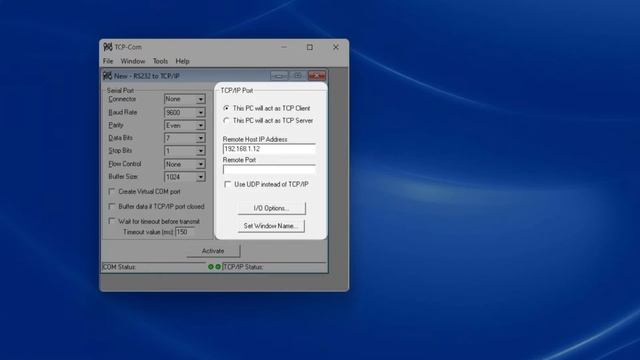Click the Timeout value field showing 150
Screen dimensions: 640x360
click(185, 232)
